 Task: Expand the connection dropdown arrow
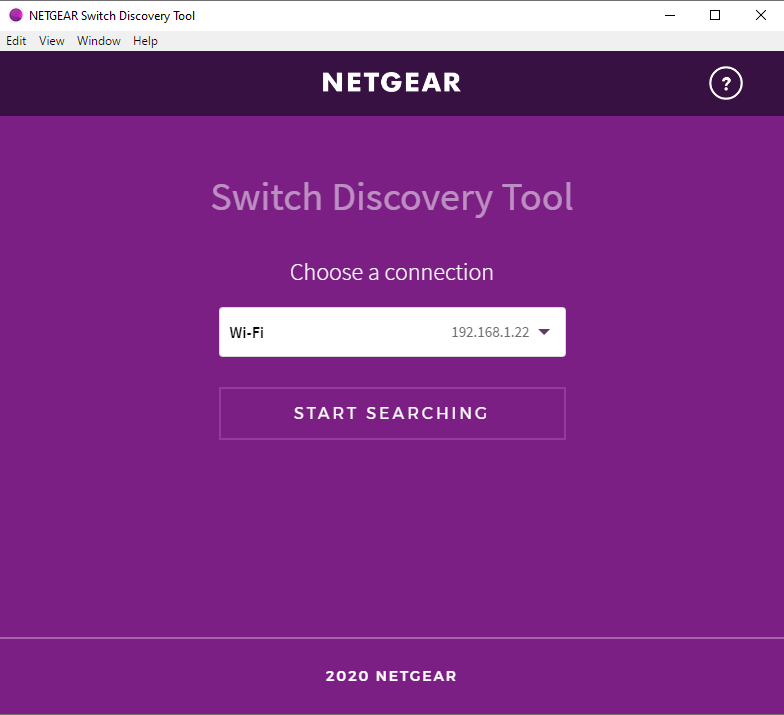[544, 332]
